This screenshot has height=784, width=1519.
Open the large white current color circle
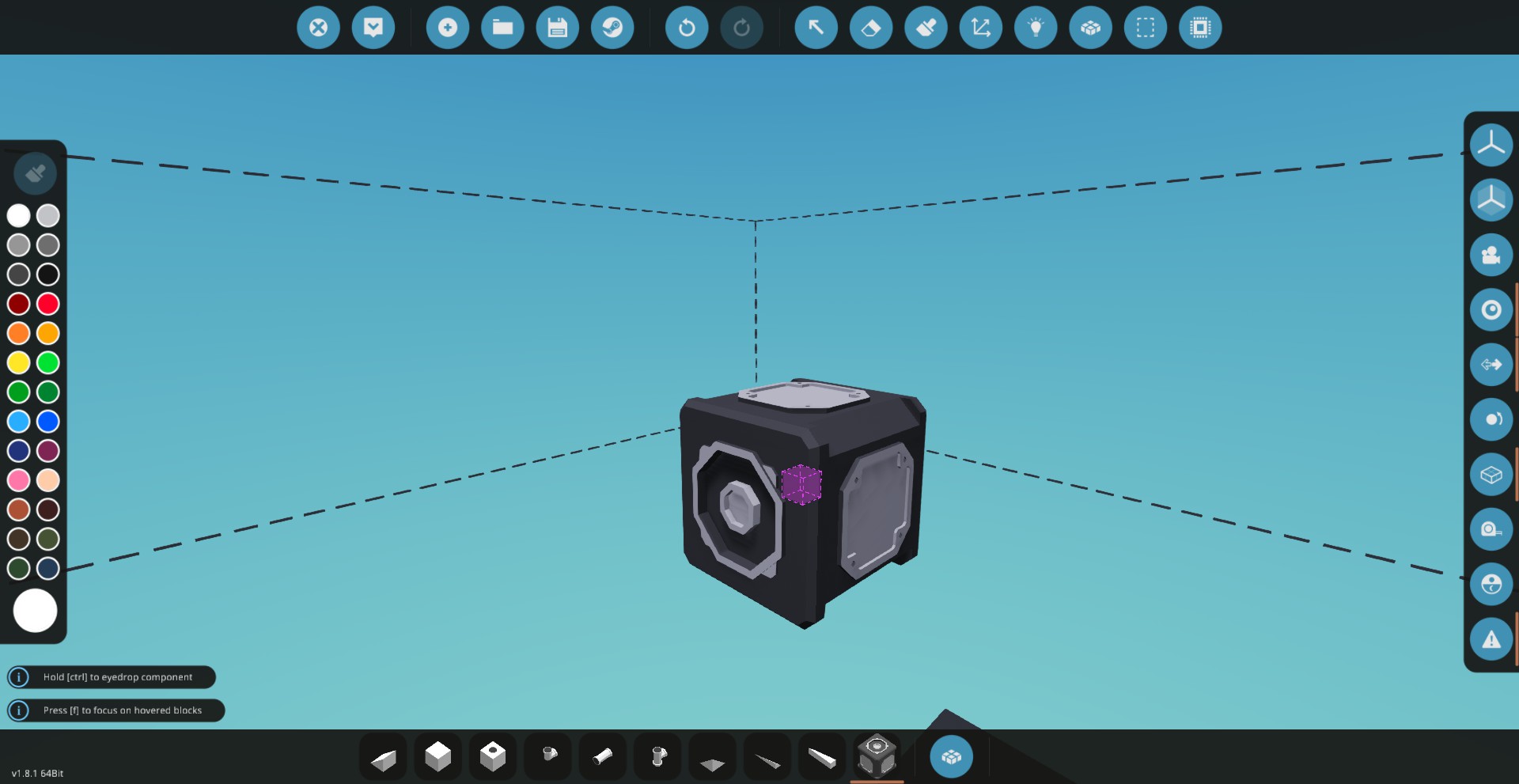tap(35, 611)
